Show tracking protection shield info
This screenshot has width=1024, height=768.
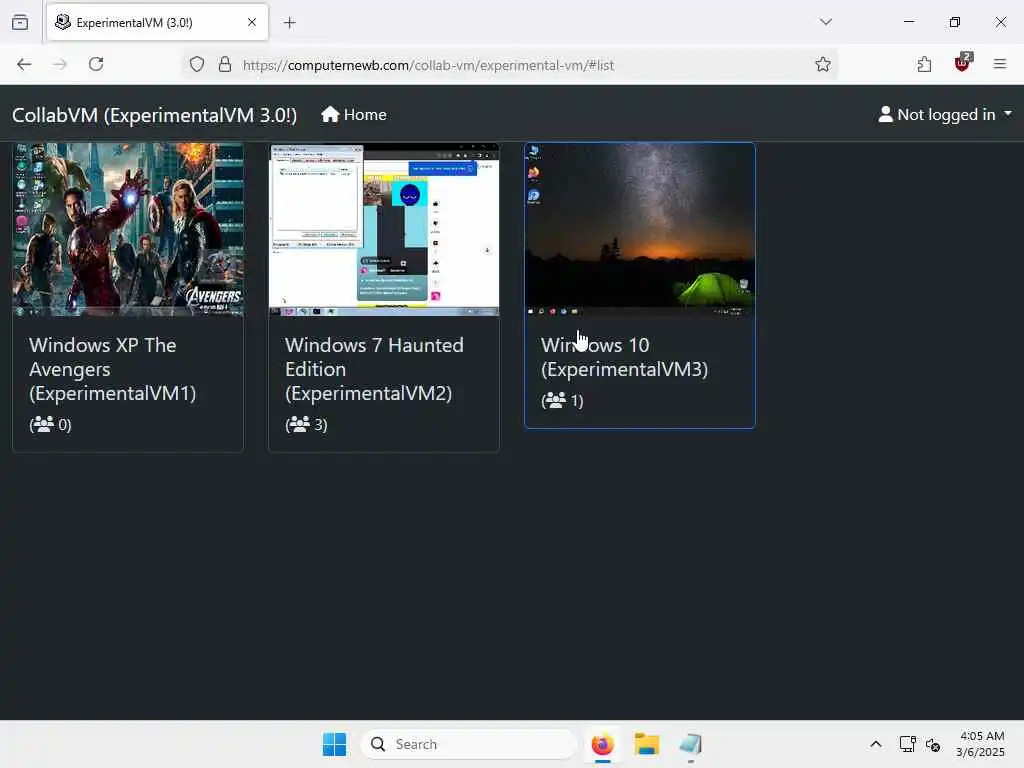197,65
